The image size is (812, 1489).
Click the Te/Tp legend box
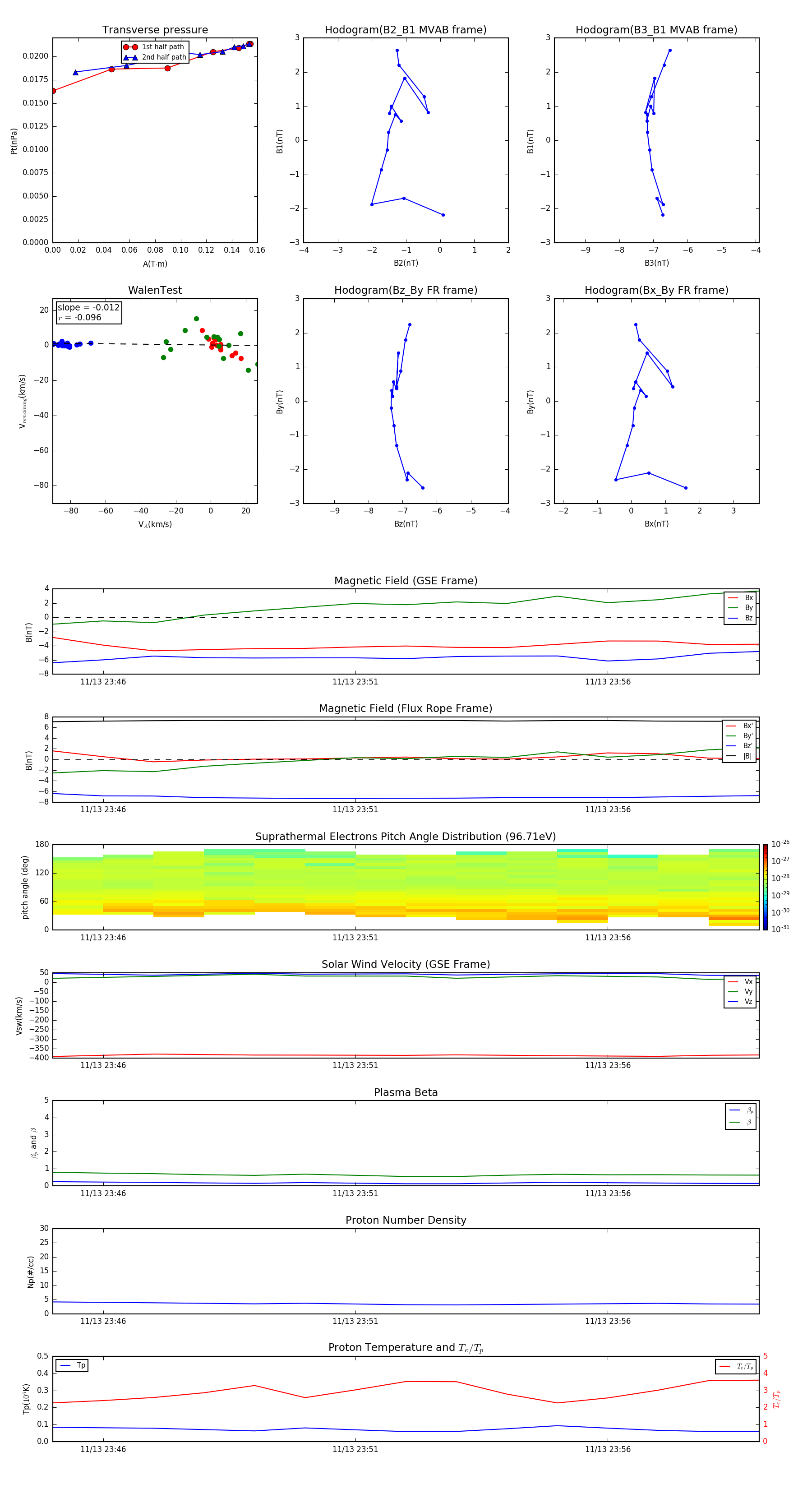click(736, 1366)
